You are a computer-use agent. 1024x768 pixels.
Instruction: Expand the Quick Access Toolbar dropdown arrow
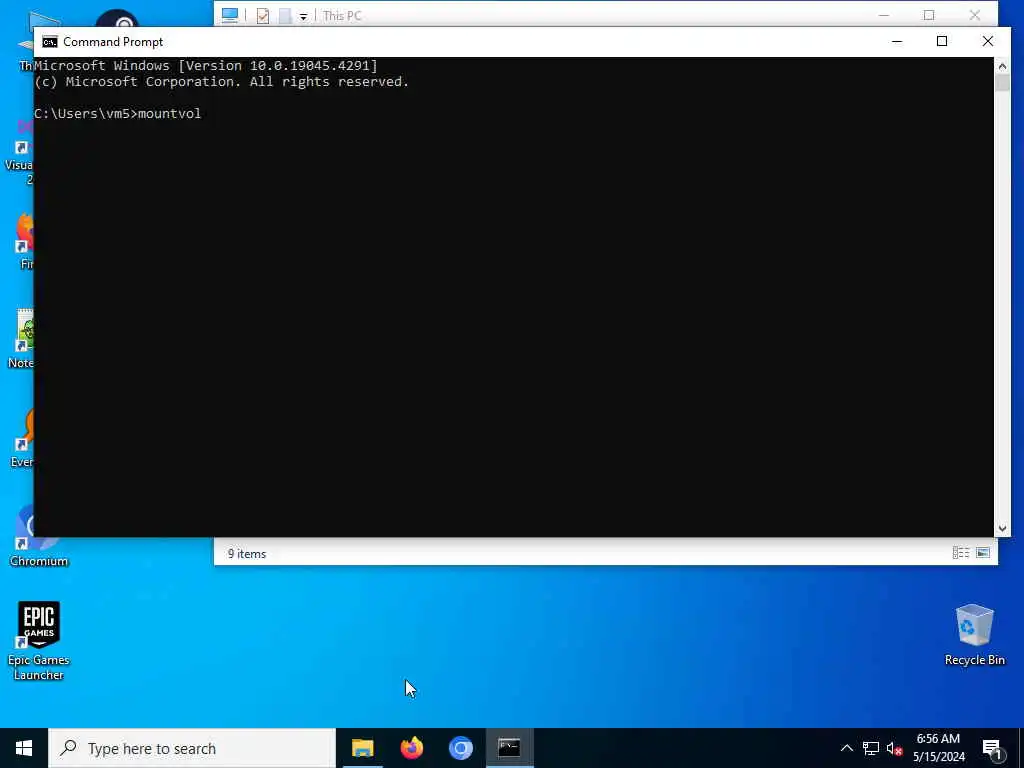(304, 17)
